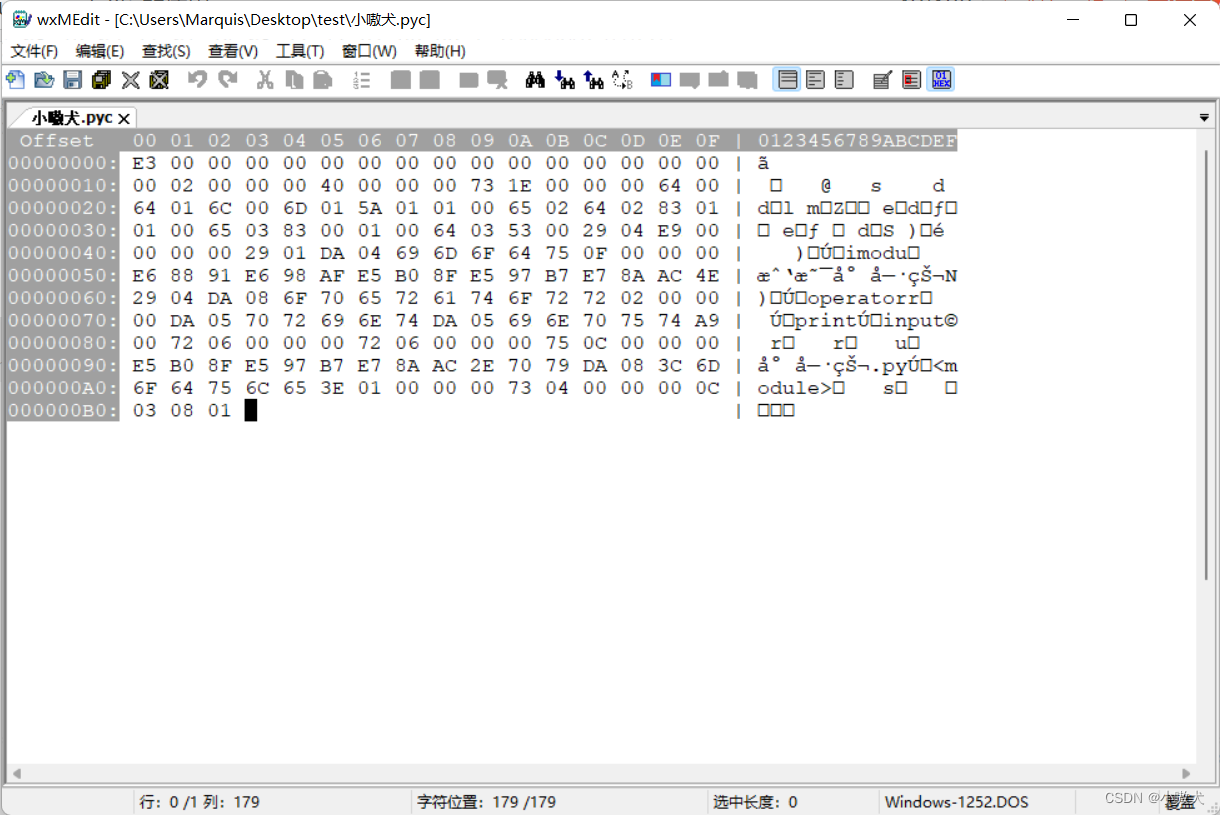Image resolution: width=1220 pixels, height=815 pixels.
Task: Click the 行: 0 /1 列: 179 status
Action: point(199,802)
